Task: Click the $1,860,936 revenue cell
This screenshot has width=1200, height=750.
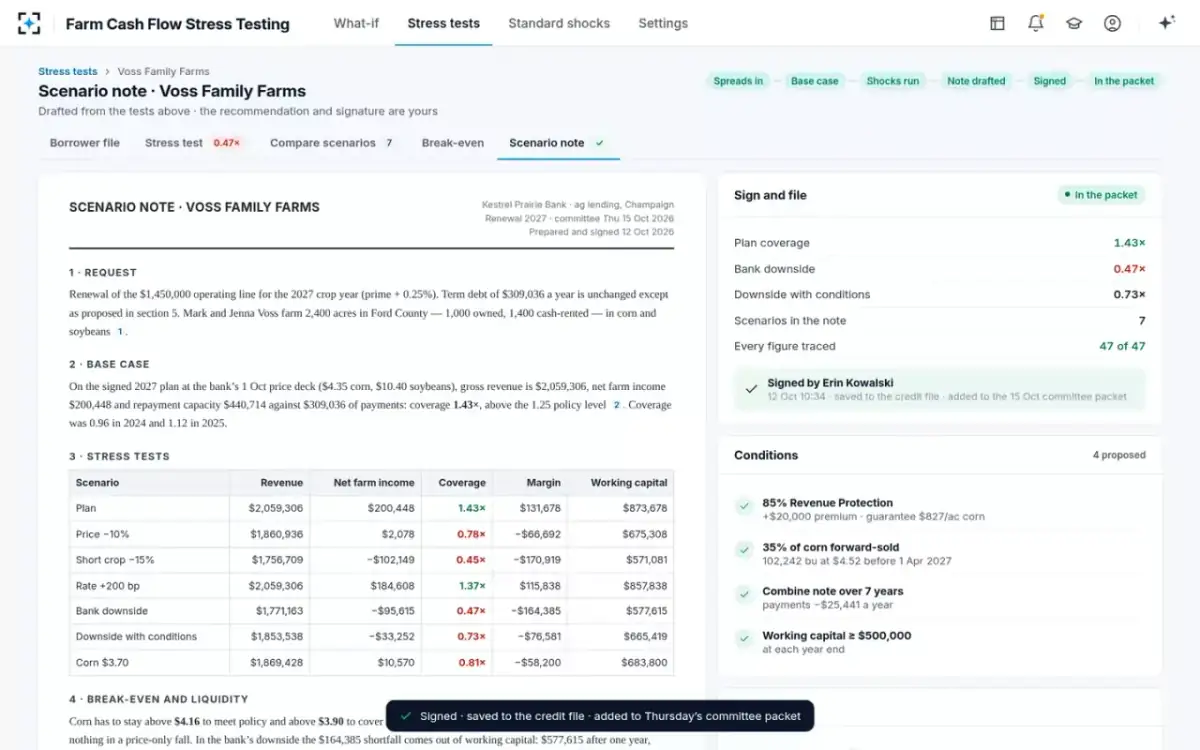Action: (x=276, y=535)
